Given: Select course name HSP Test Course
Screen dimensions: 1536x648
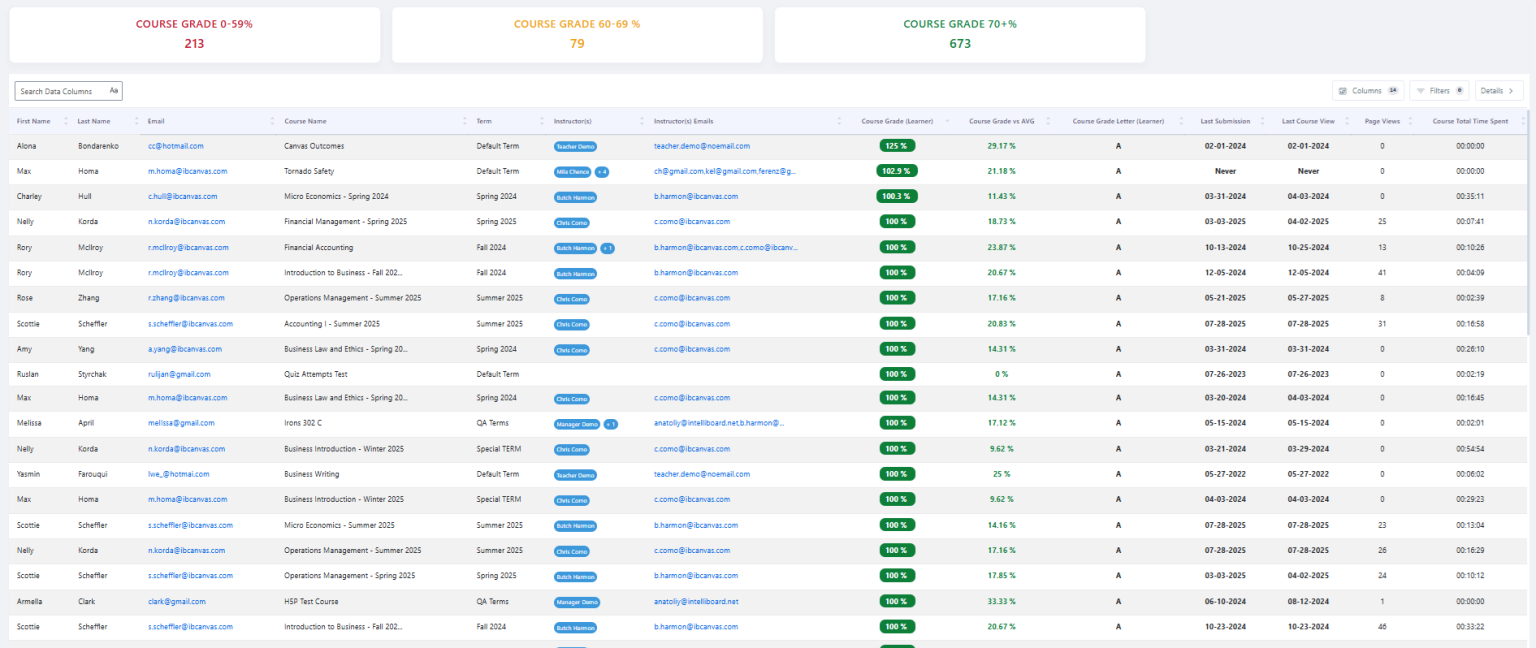Looking at the screenshot, I should (313, 602).
